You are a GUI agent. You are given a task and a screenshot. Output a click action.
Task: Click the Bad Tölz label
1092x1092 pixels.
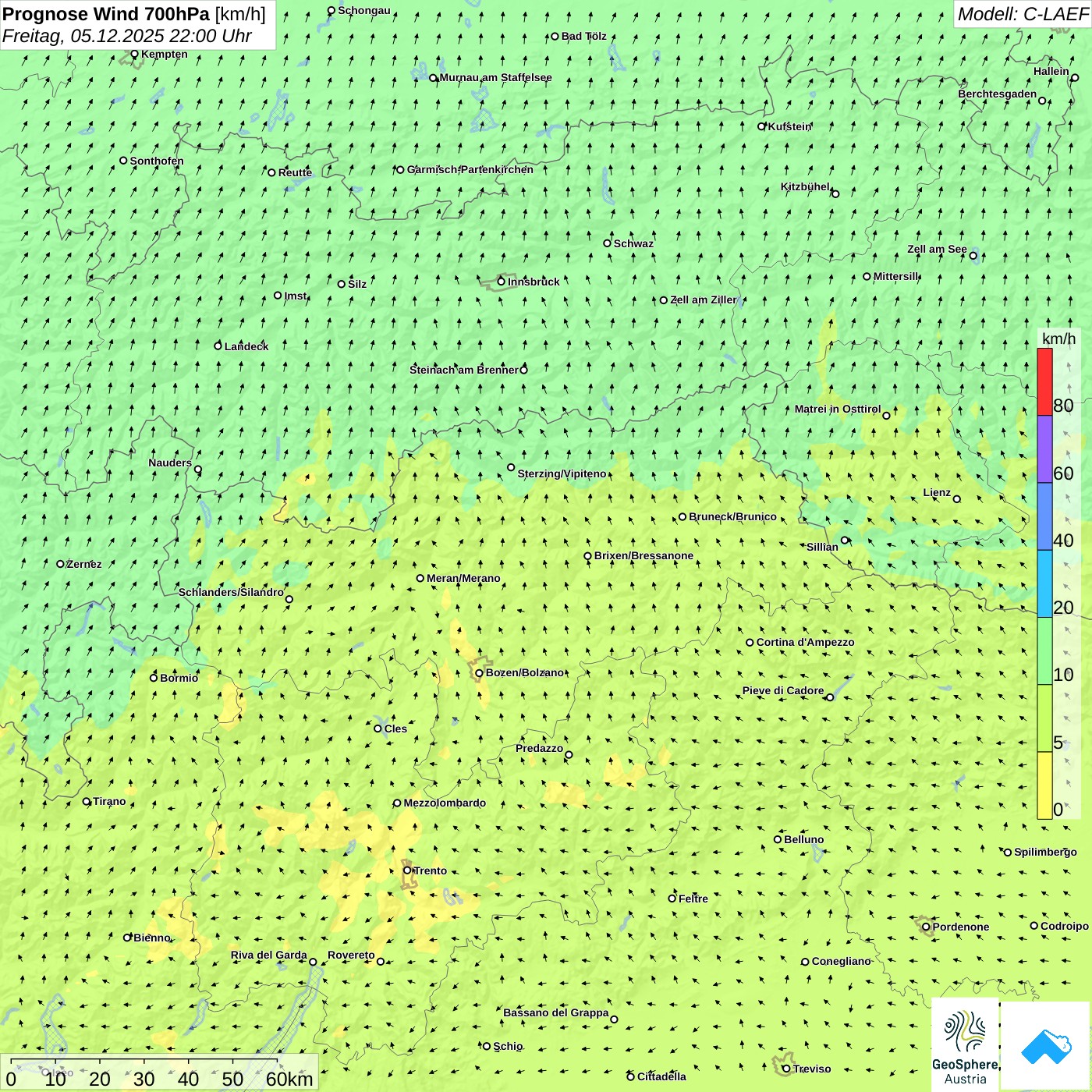click(x=583, y=36)
